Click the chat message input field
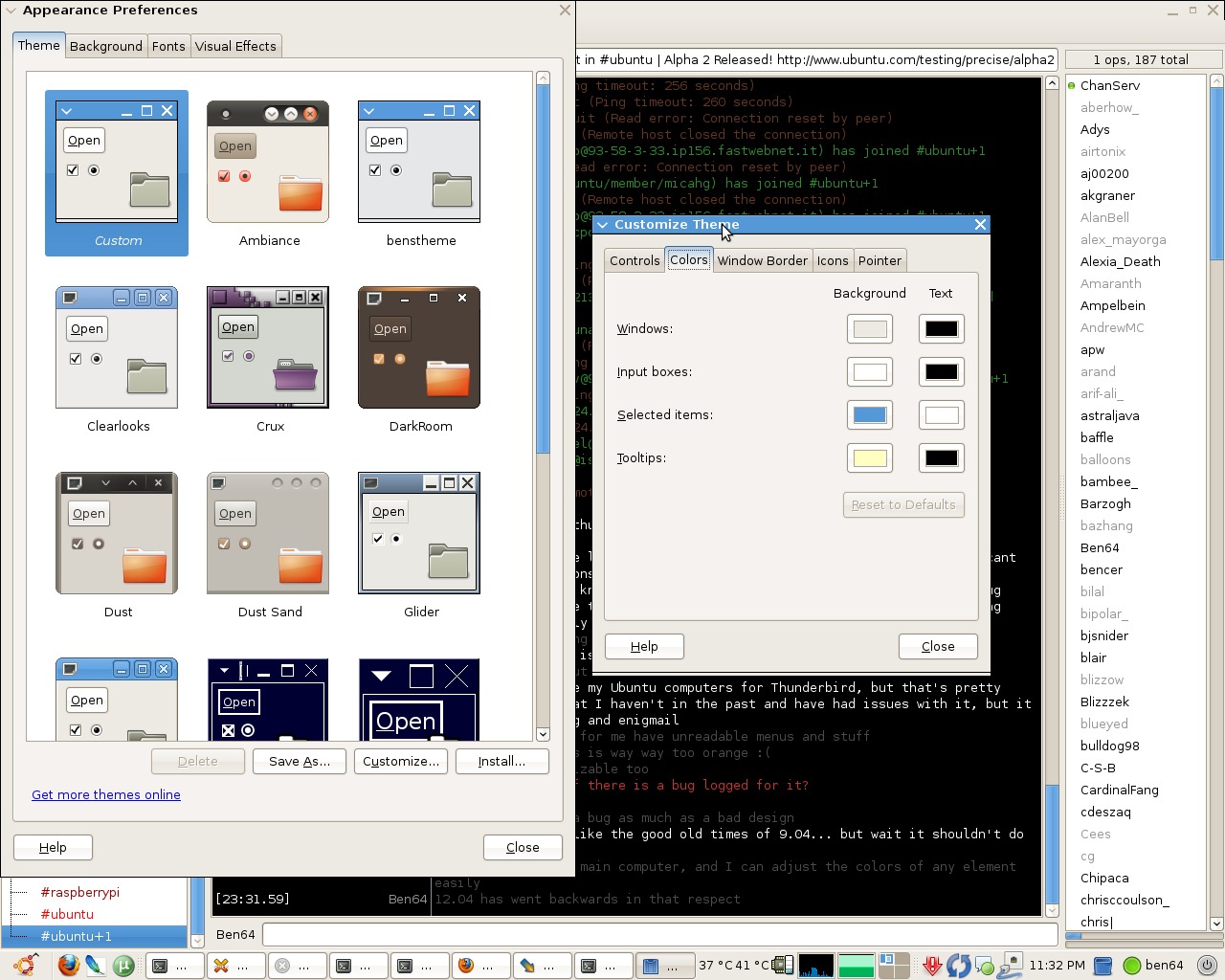 (658, 934)
